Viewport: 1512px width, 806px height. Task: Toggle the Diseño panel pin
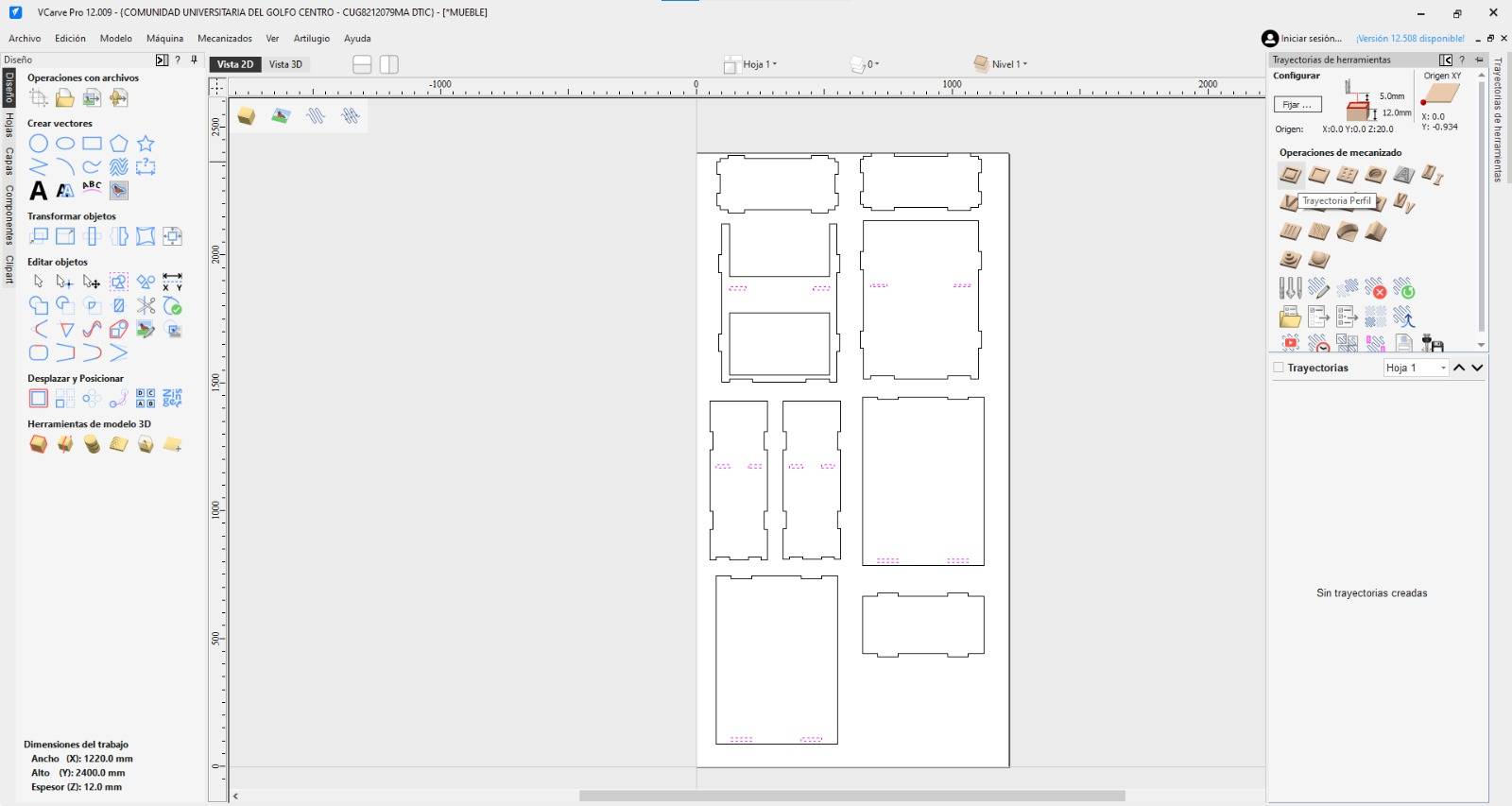194,60
